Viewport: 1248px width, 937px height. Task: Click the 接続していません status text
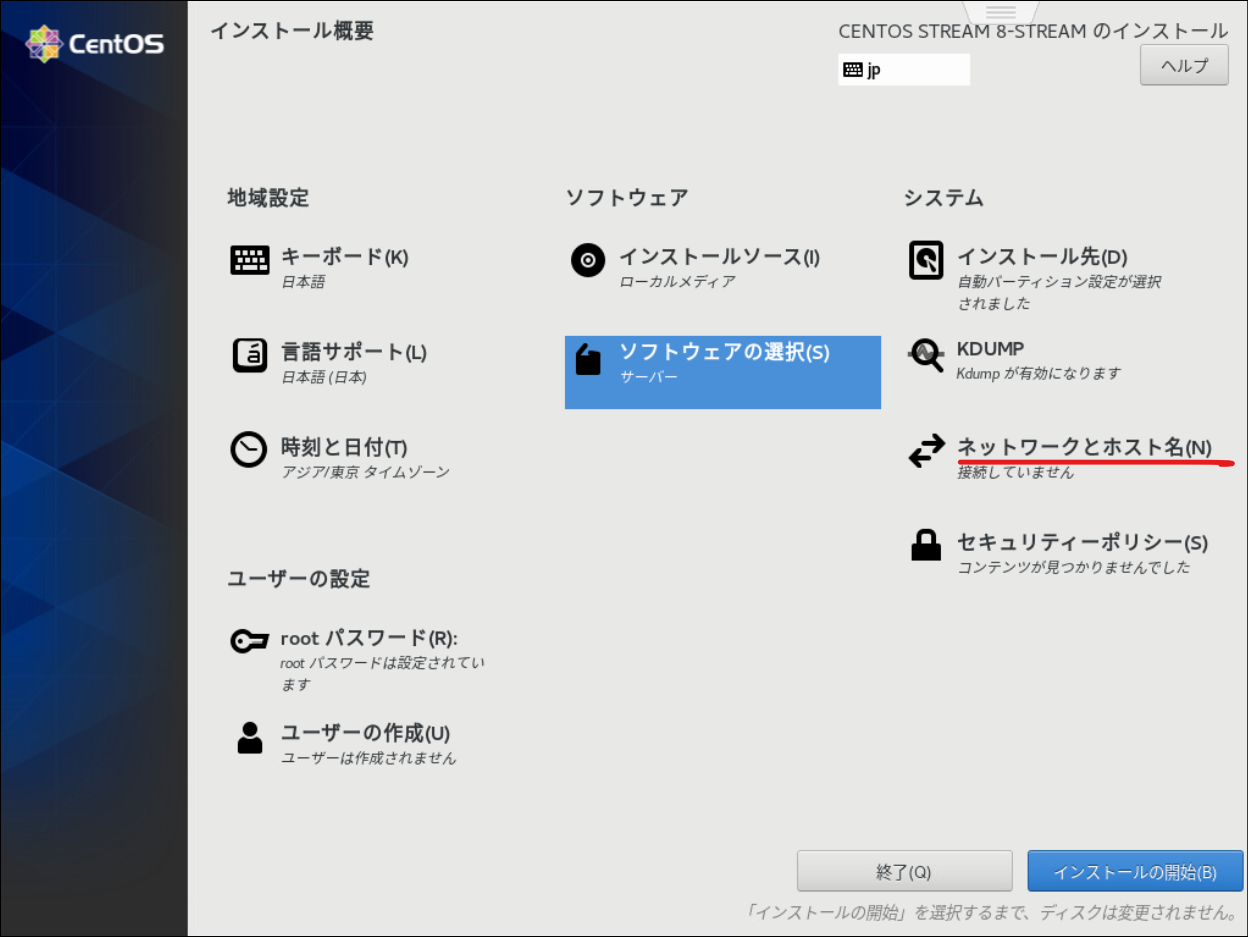pos(1016,472)
